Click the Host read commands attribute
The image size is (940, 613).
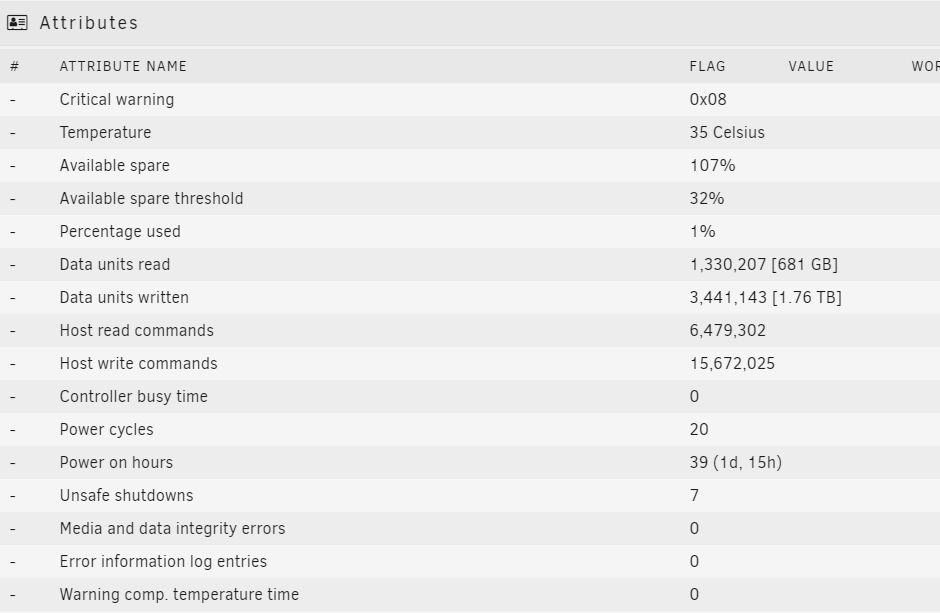[137, 330]
